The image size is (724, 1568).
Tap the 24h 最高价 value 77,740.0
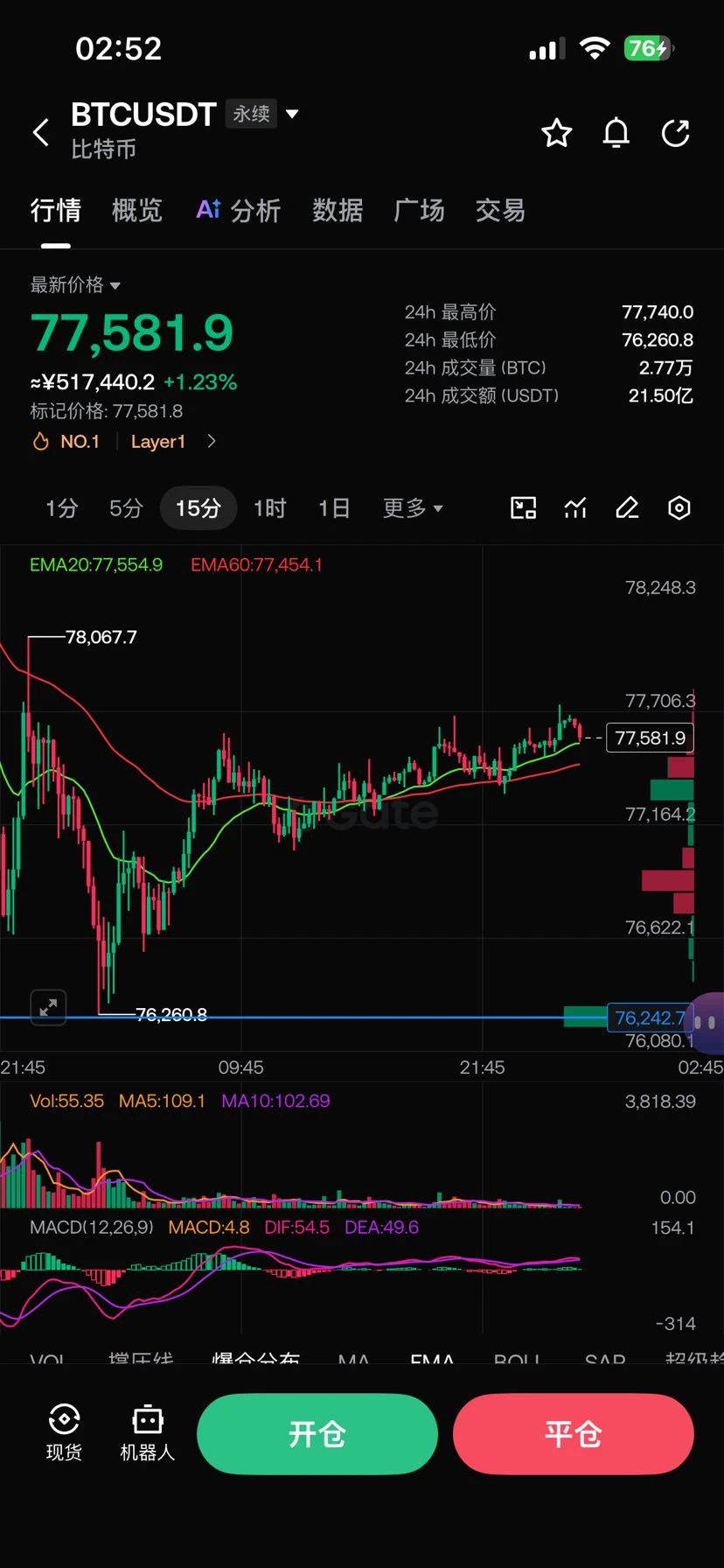pos(658,312)
